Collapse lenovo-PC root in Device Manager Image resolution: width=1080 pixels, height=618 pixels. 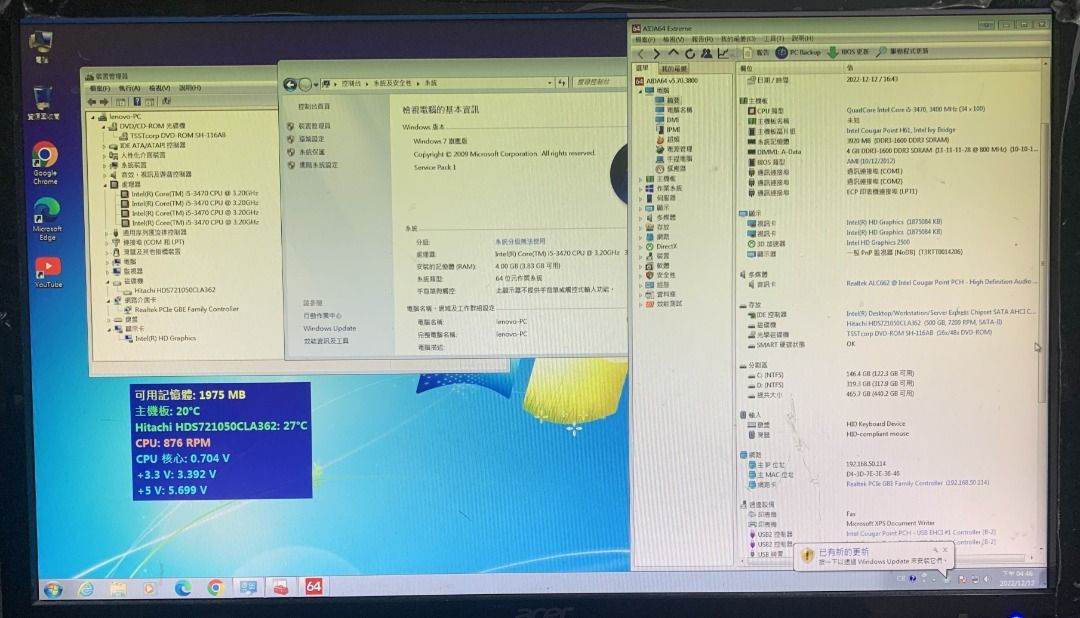point(94,117)
